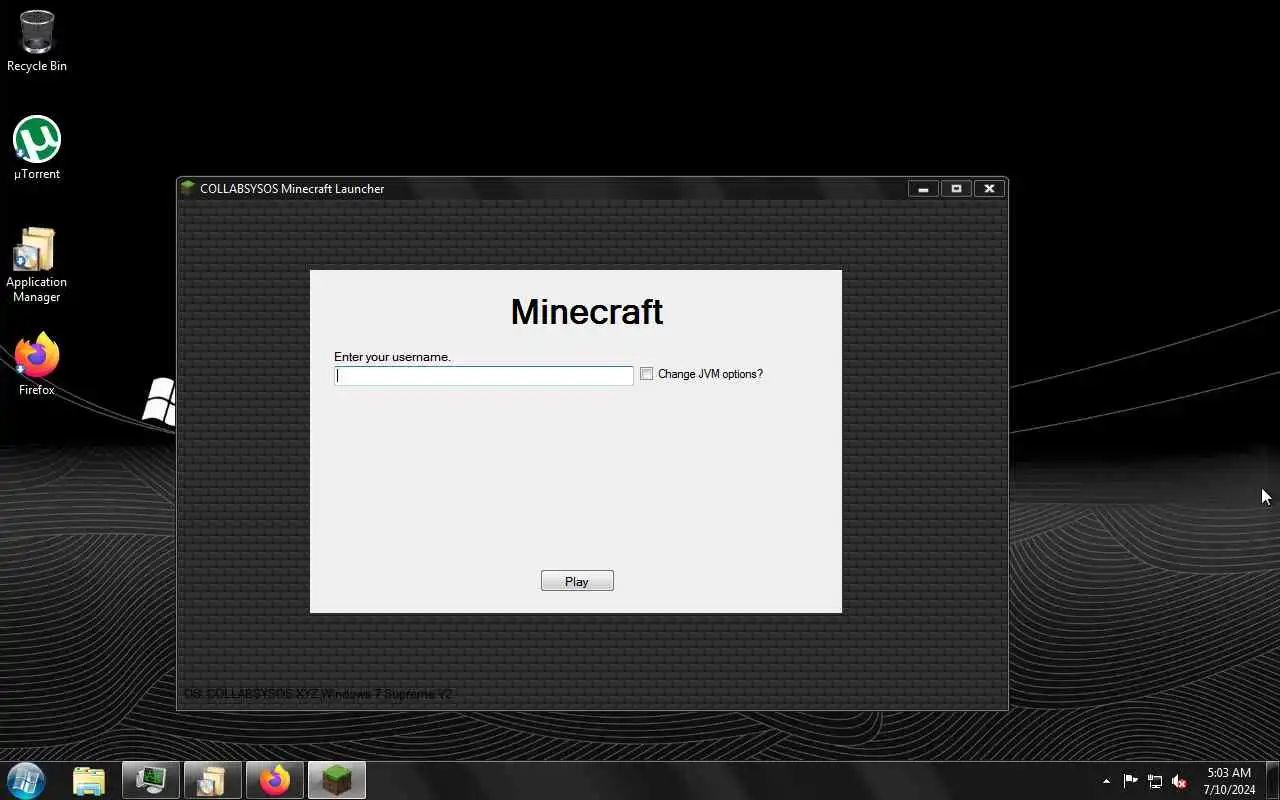Click the Show desktop strip on the taskbar
Screen dimensions: 1280x800
pos(1273,781)
